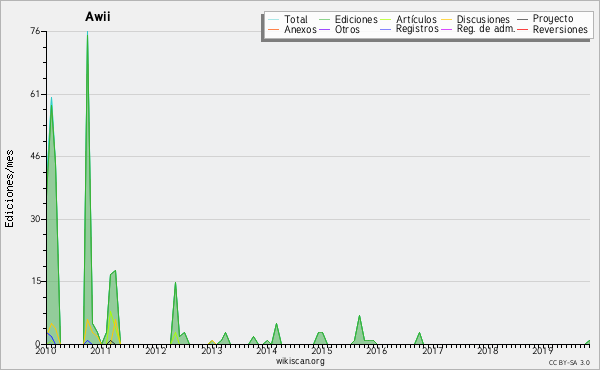Click the y-axis value 76
600x370 pixels.
coord(35,31)
